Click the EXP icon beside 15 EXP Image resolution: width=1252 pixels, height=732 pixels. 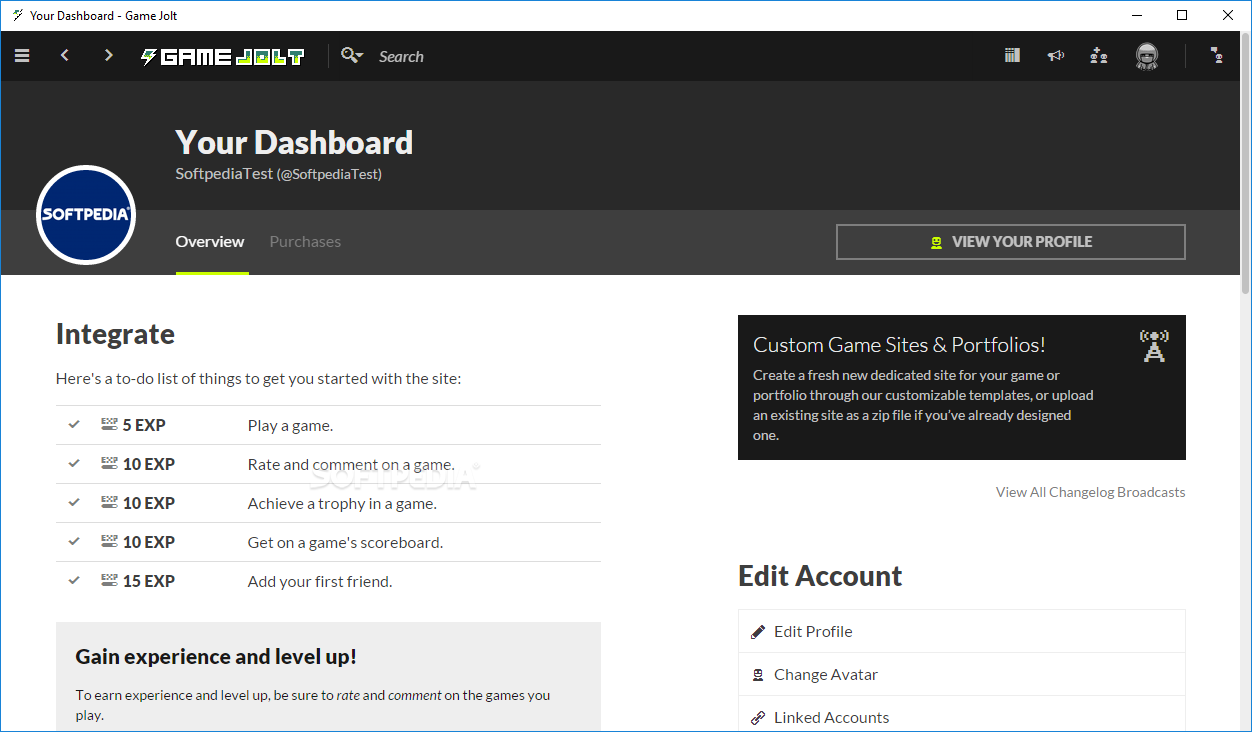(109, 580)
